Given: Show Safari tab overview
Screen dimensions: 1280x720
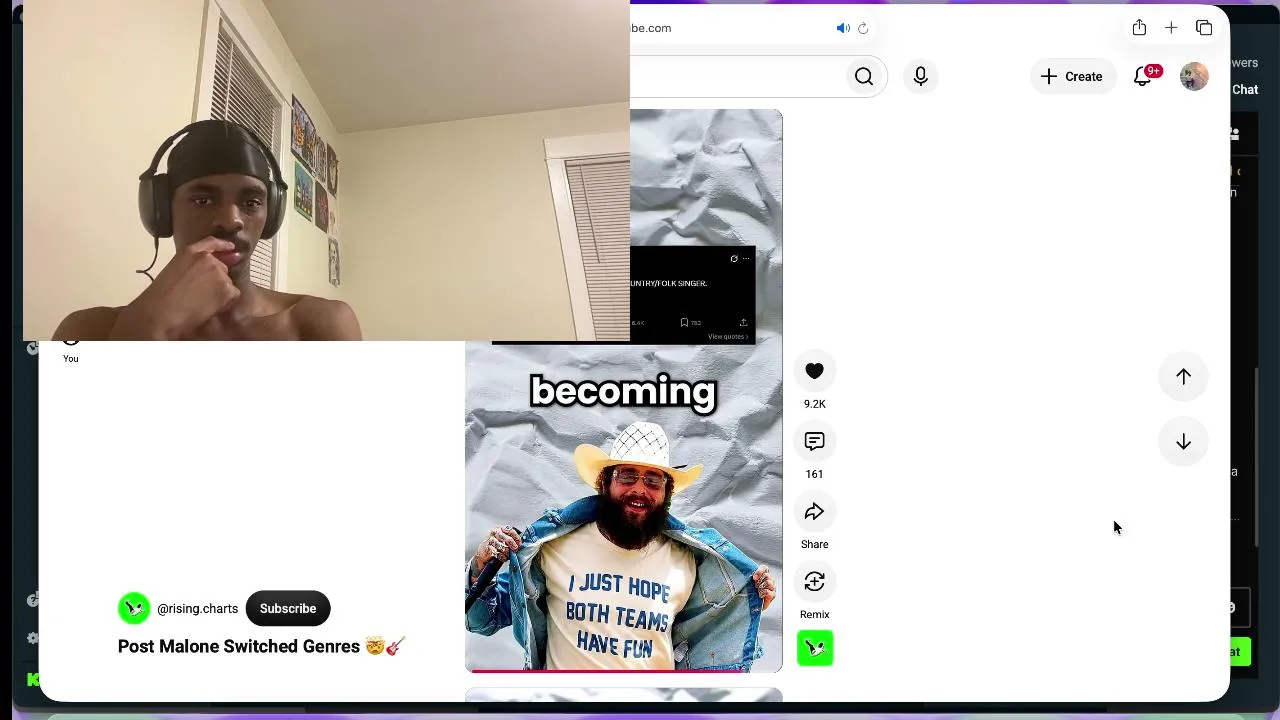Looking at the screenshot, I should point(1204,28).
